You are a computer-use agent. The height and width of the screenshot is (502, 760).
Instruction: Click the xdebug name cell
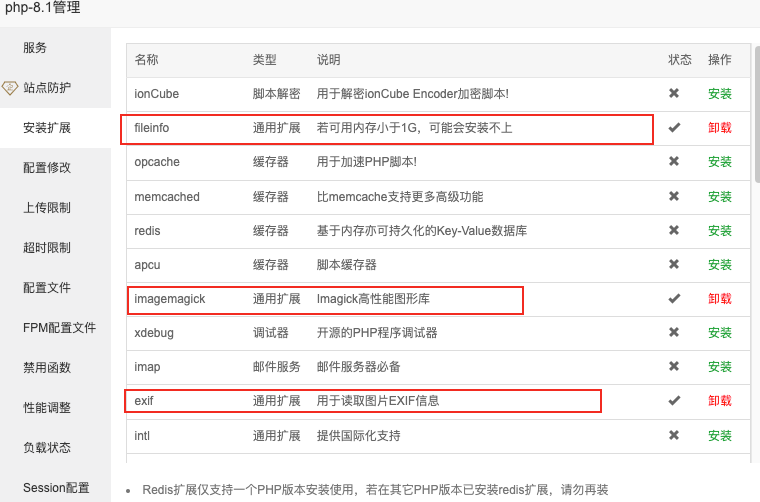tap(154, 333)
